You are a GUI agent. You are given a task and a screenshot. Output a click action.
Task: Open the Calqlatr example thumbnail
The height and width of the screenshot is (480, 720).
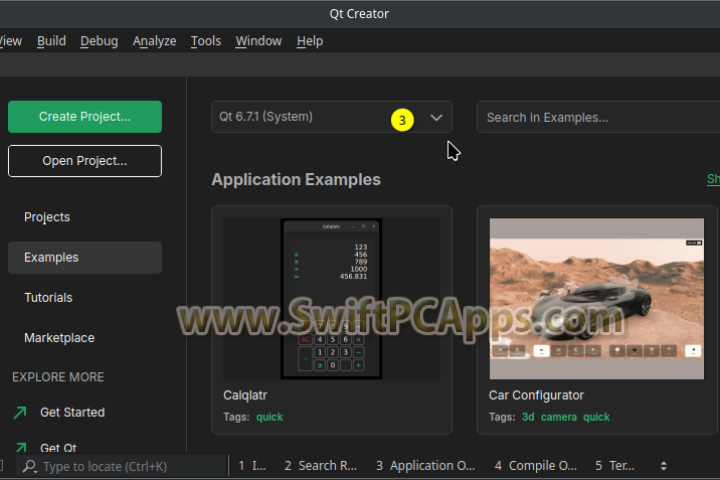[332, 299]
